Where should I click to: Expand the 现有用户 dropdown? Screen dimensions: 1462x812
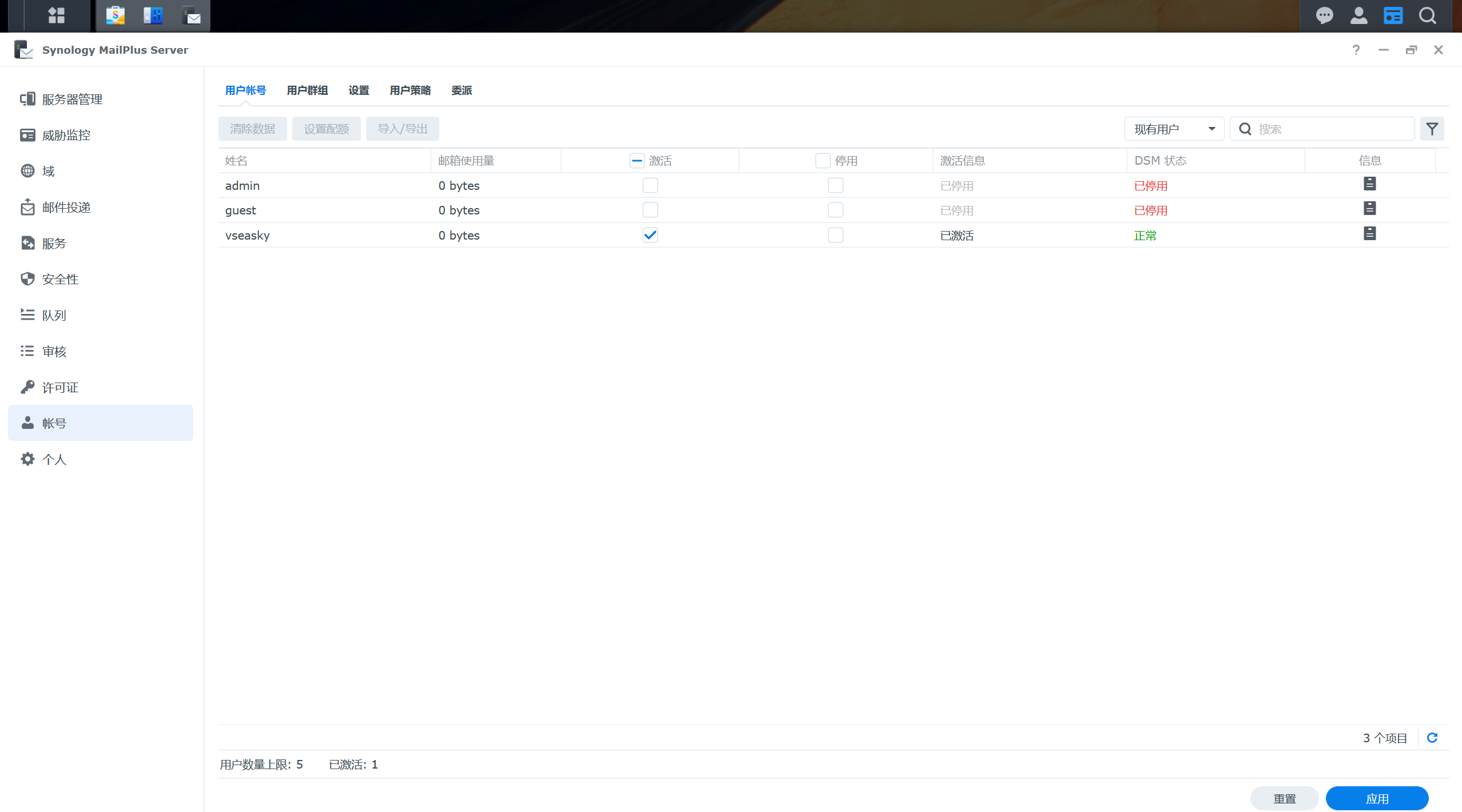tap(1174, 129)
